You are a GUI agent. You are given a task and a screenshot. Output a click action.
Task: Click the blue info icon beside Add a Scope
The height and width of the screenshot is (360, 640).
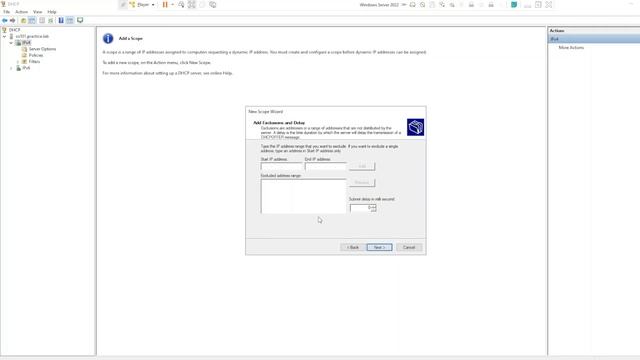[108, 38]
